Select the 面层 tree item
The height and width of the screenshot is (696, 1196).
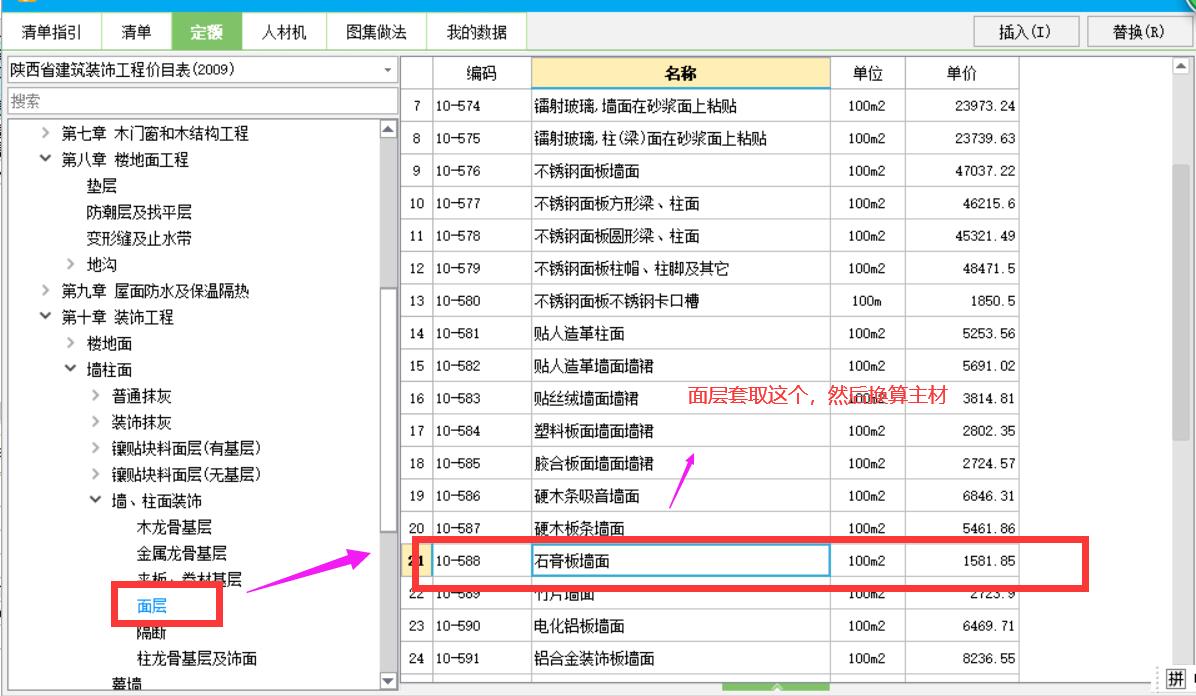[152, 606]
